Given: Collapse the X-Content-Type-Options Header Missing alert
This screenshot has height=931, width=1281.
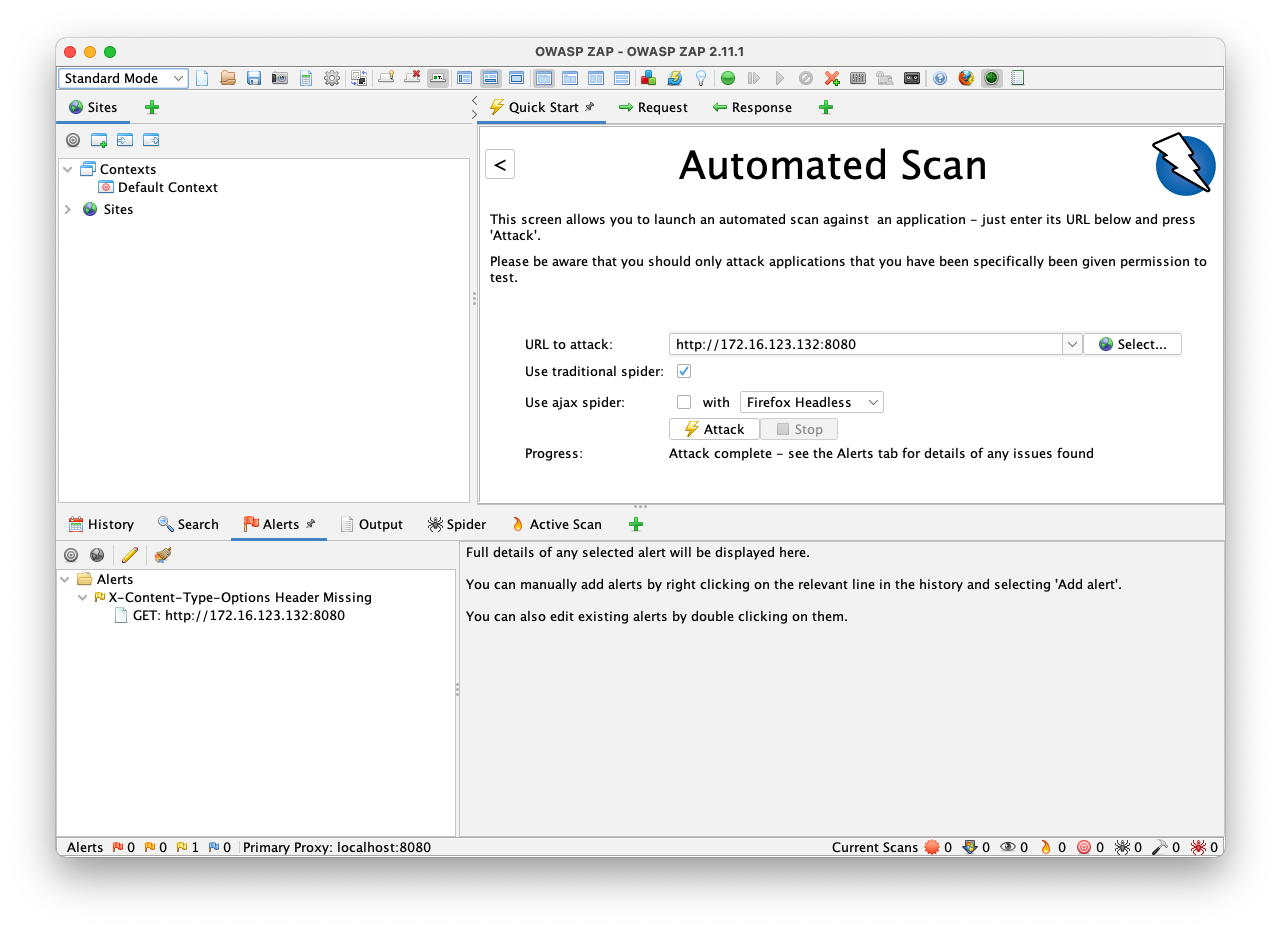Looking at the screenshot, I should (83, 597).
